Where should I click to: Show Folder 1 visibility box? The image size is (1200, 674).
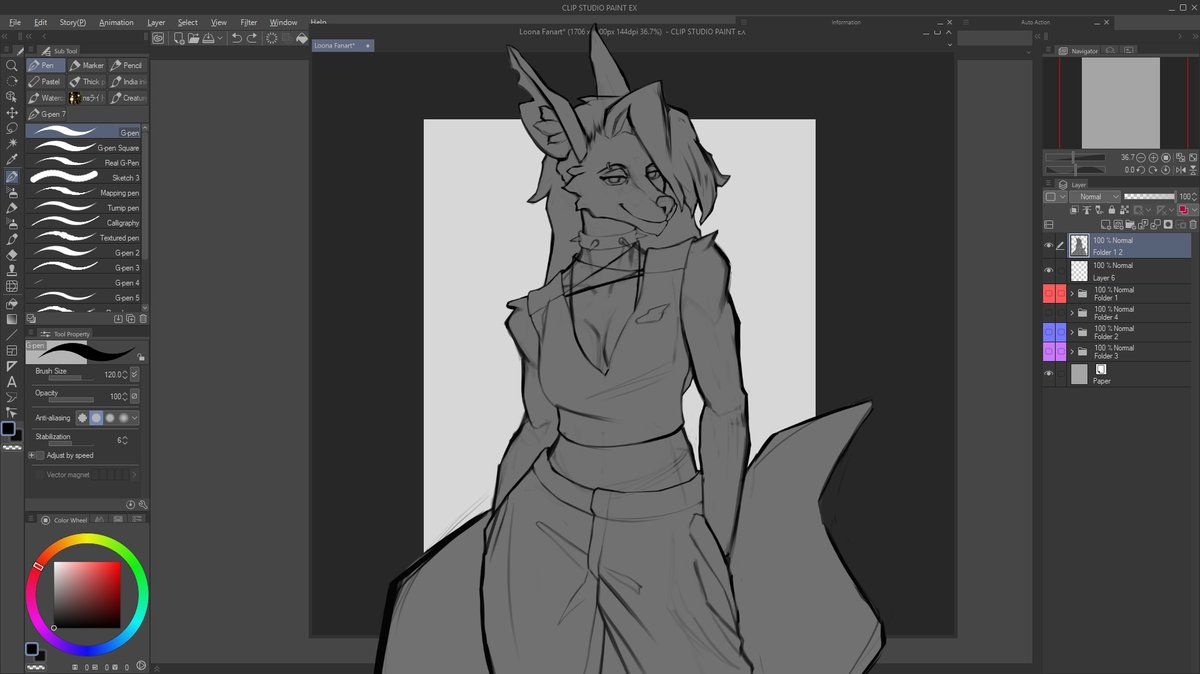click(x=1049, y=294)
